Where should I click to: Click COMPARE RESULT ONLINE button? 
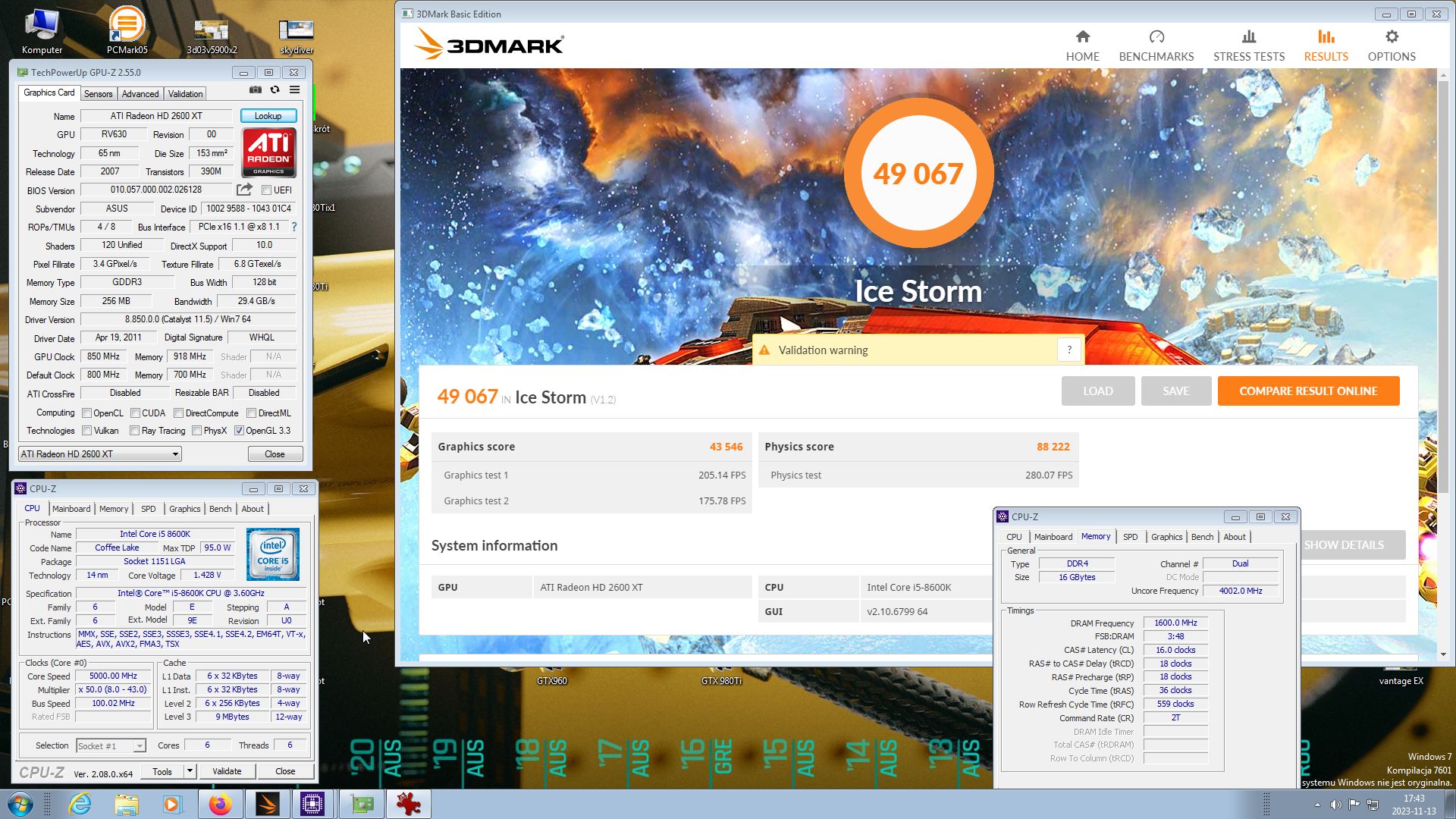(1308, 391)
